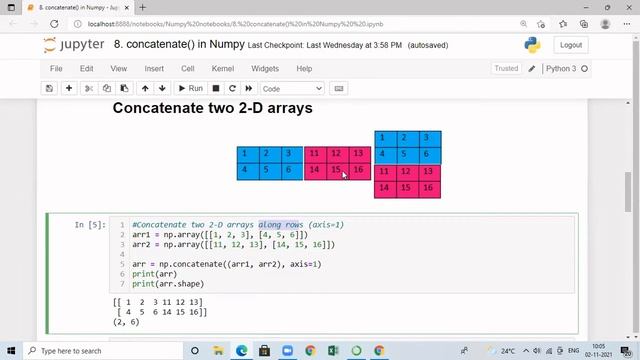The height and width of the screenshot is (360, 640).
Task: Open Microsoft Edge from the taskbar
Action: 242,351
